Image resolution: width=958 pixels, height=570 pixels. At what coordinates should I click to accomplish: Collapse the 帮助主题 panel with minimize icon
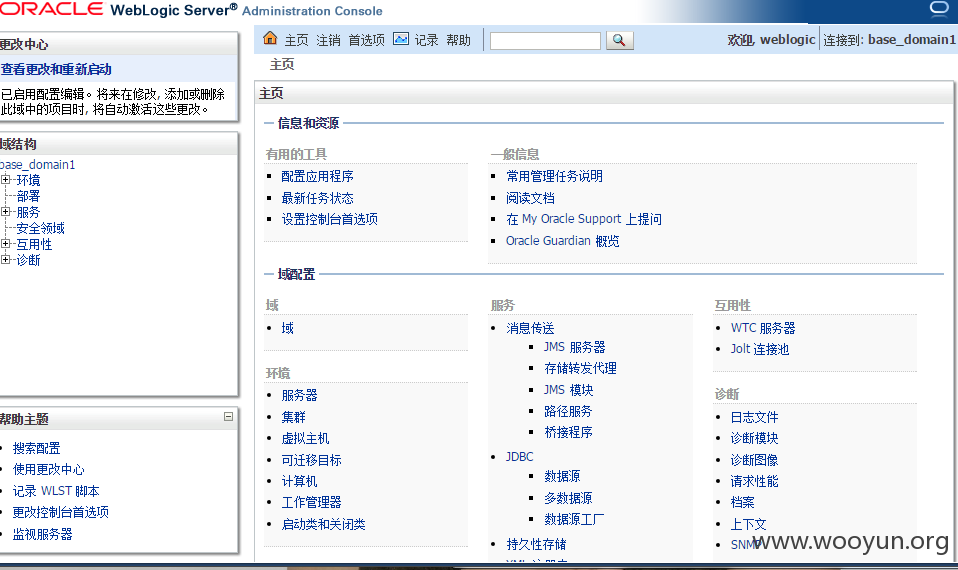[229, 417]
